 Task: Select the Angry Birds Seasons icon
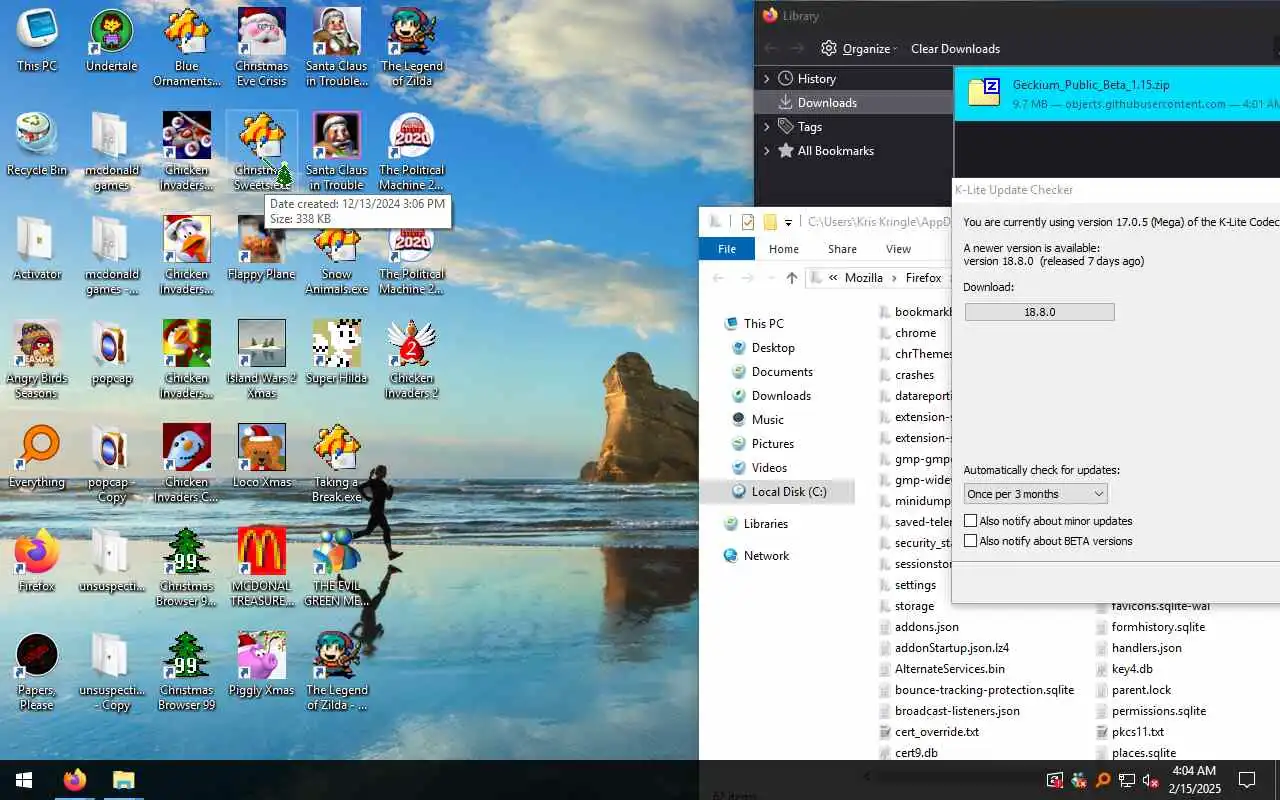(37, 360)
